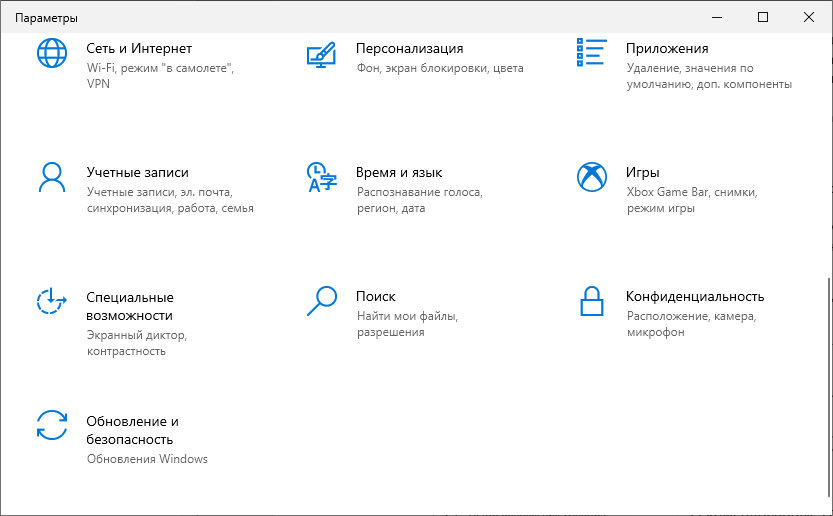Click the Update and security arrows icon
This screenshot has width=833, height=516.
tap(52, 425)
